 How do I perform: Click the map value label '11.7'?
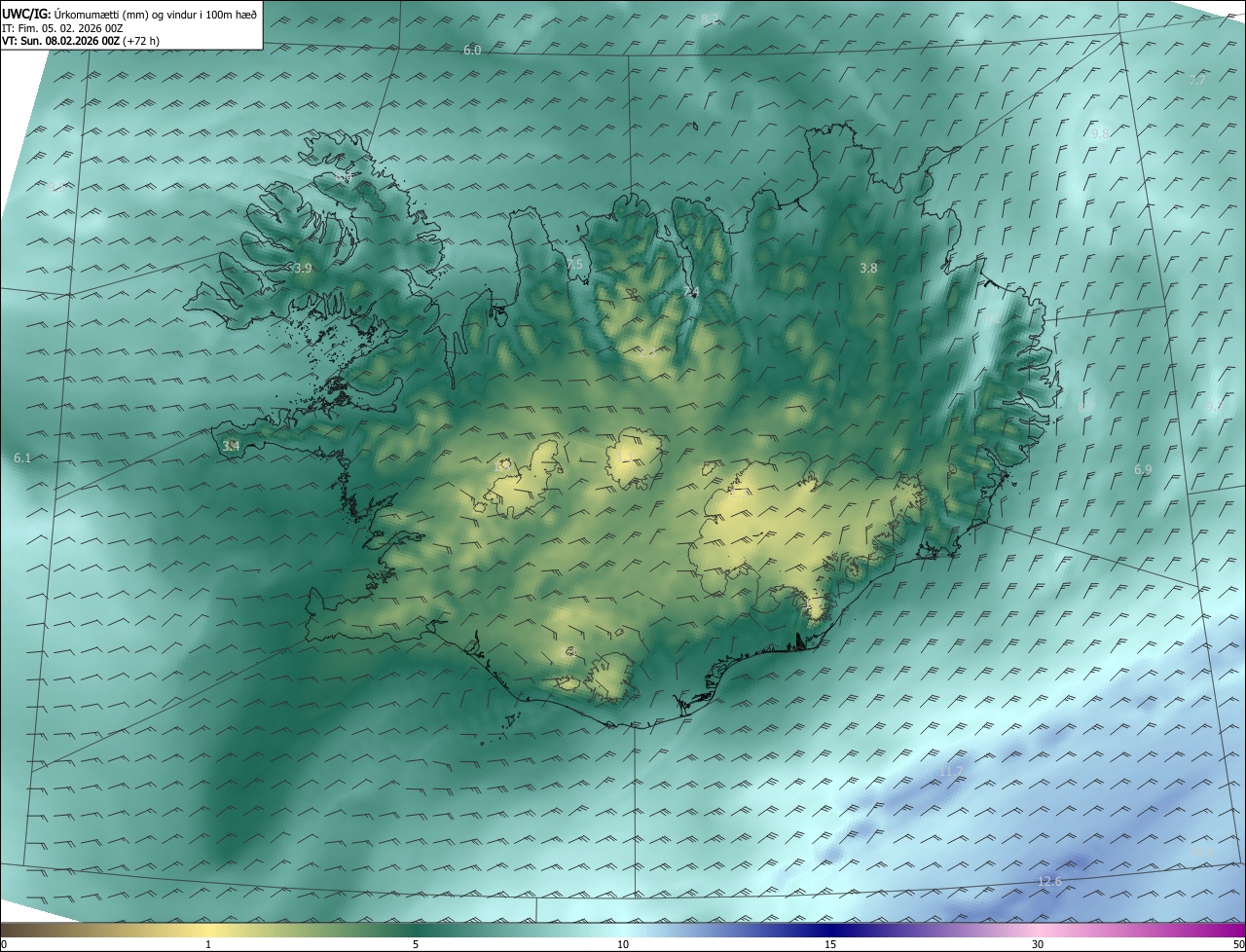tap(950, 772)
